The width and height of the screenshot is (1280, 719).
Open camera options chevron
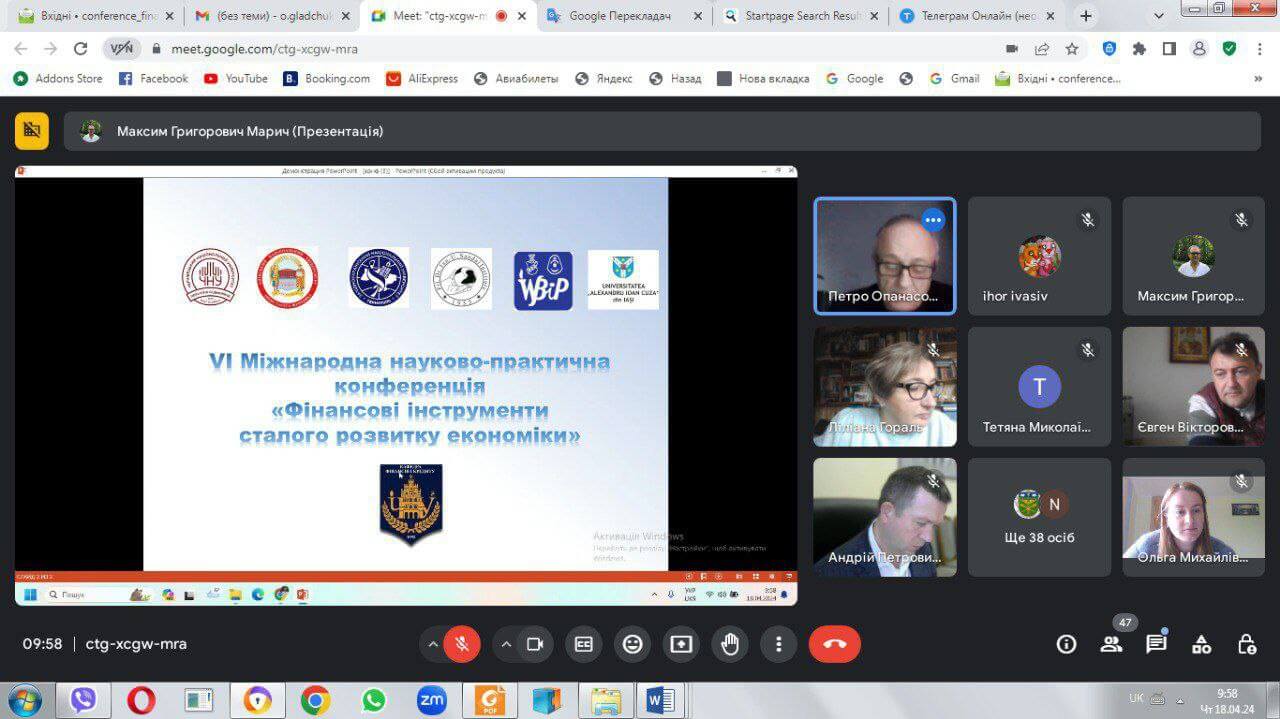(506, 644)
